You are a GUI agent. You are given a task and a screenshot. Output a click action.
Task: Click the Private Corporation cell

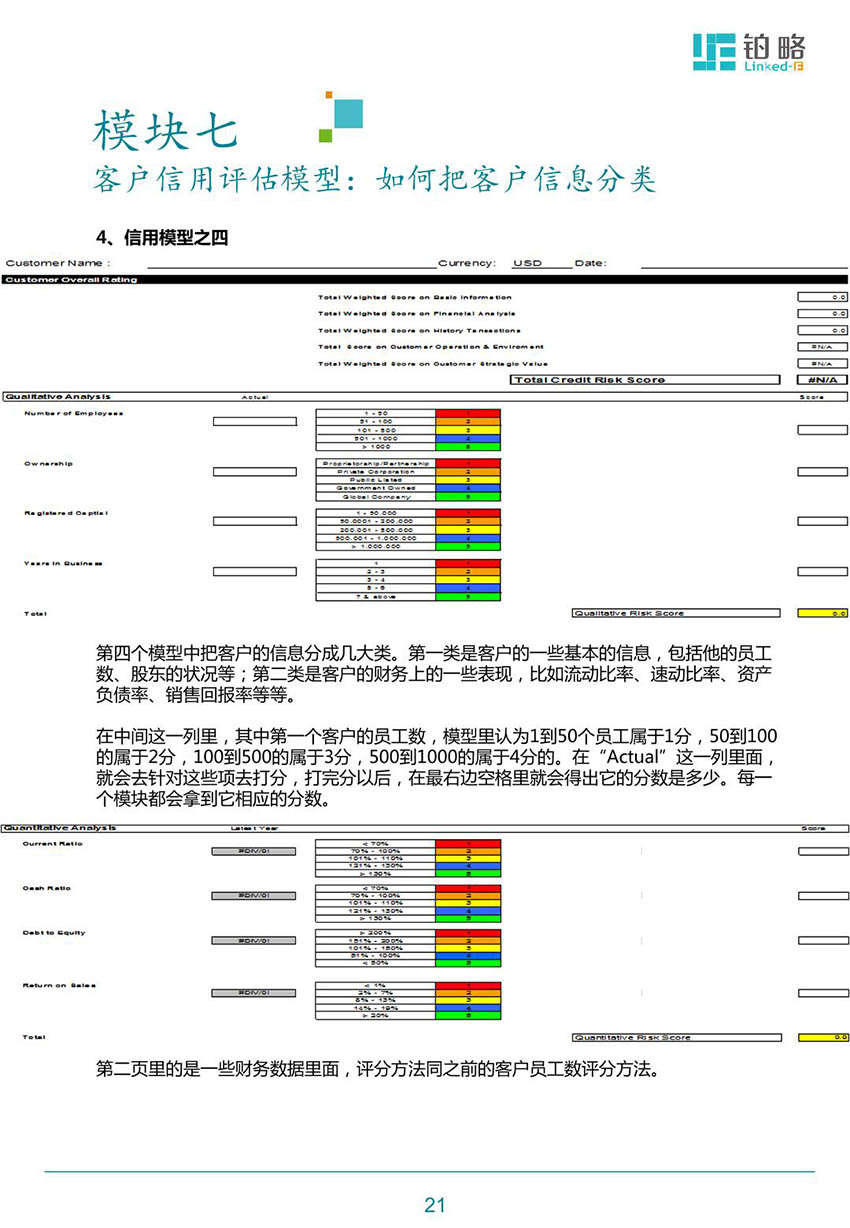[x=376, y=472]
